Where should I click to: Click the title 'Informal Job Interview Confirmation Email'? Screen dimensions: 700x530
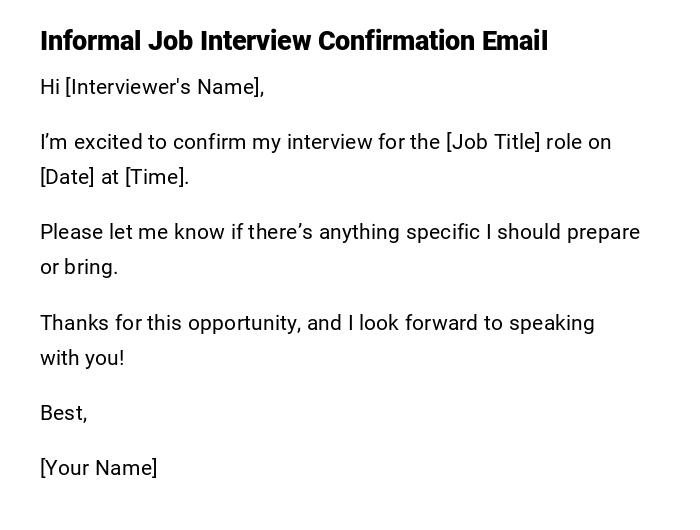293,41
